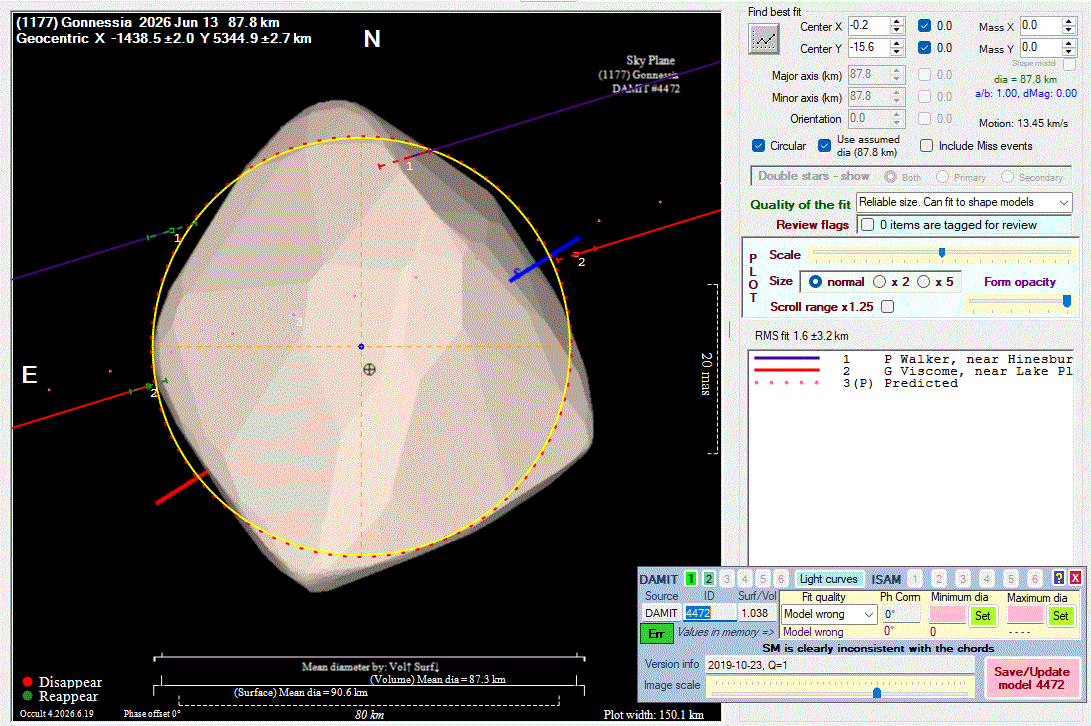Click Set button for Minimum dia

(982, 616)
